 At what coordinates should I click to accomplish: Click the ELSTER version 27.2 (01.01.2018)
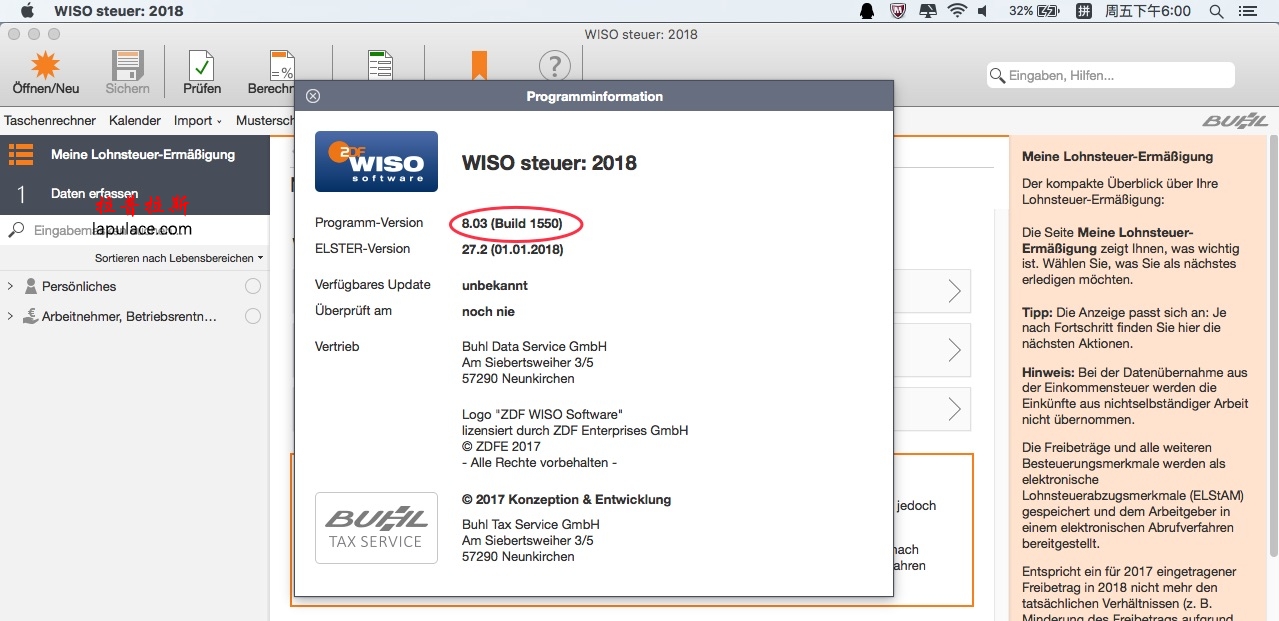512,249
